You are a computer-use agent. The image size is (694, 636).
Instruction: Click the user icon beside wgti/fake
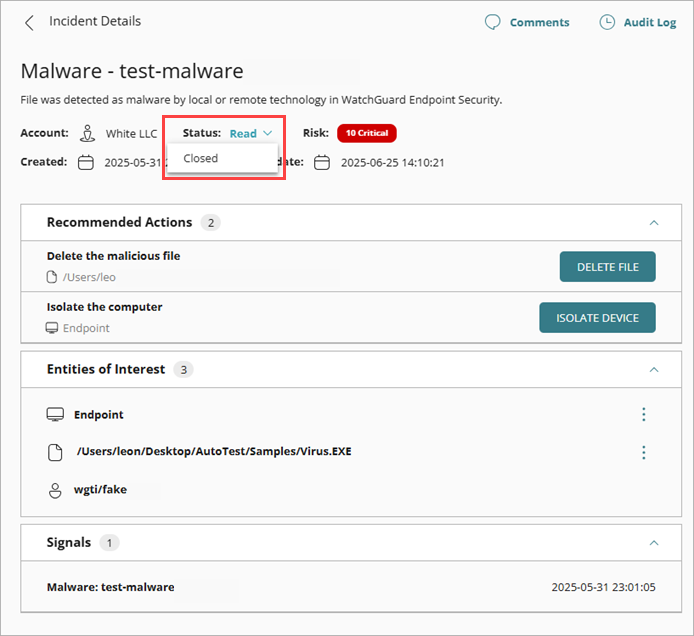coord(55,490)
